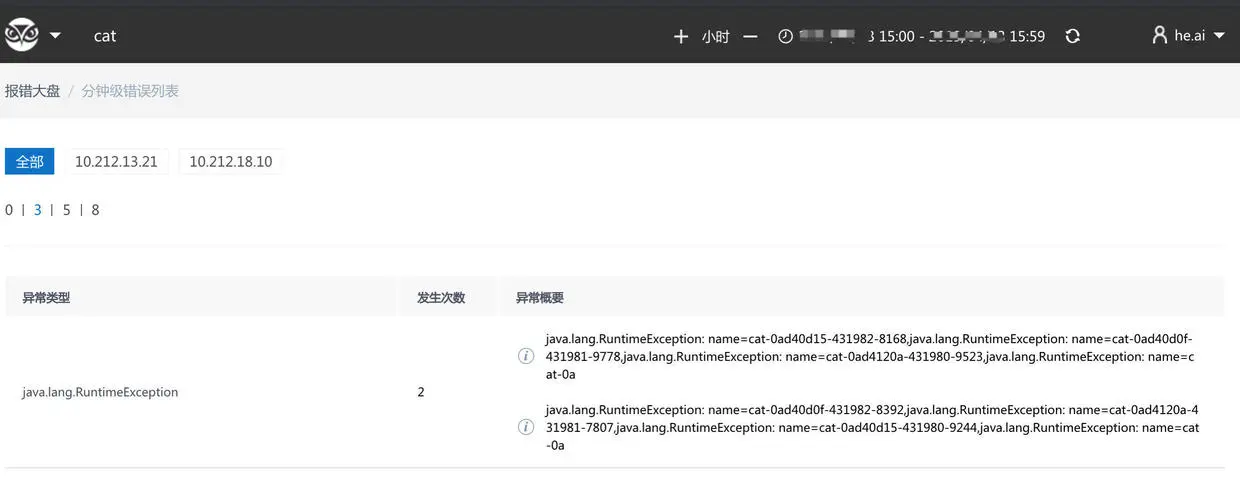
Task: Click info icon beside cat-0ad40d0f-431982-8392 summary
Action: [x=525, y=427]
